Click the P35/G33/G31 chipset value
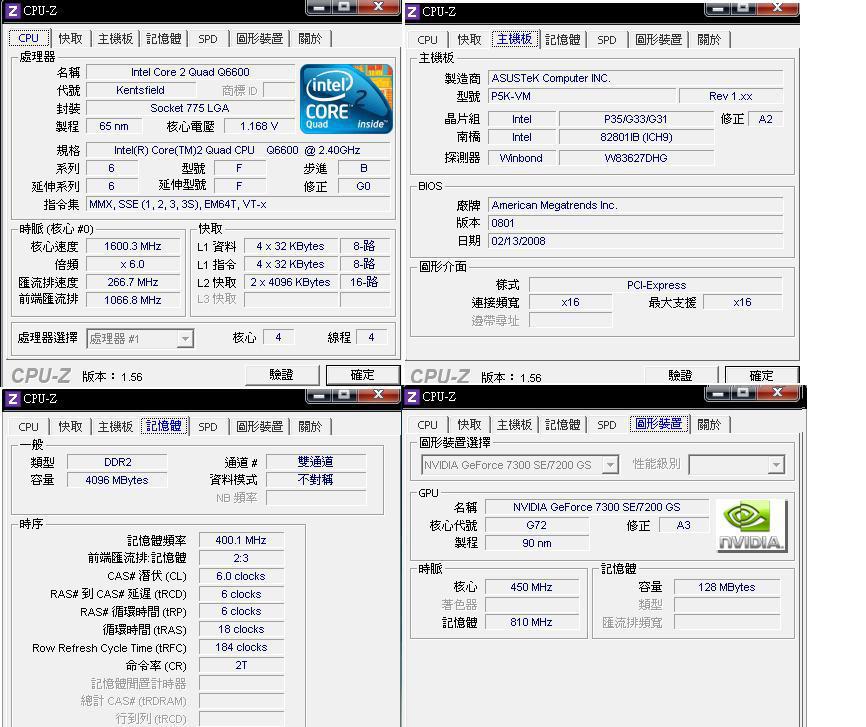Viewport: 866px width, 727px height. (636, 119)
